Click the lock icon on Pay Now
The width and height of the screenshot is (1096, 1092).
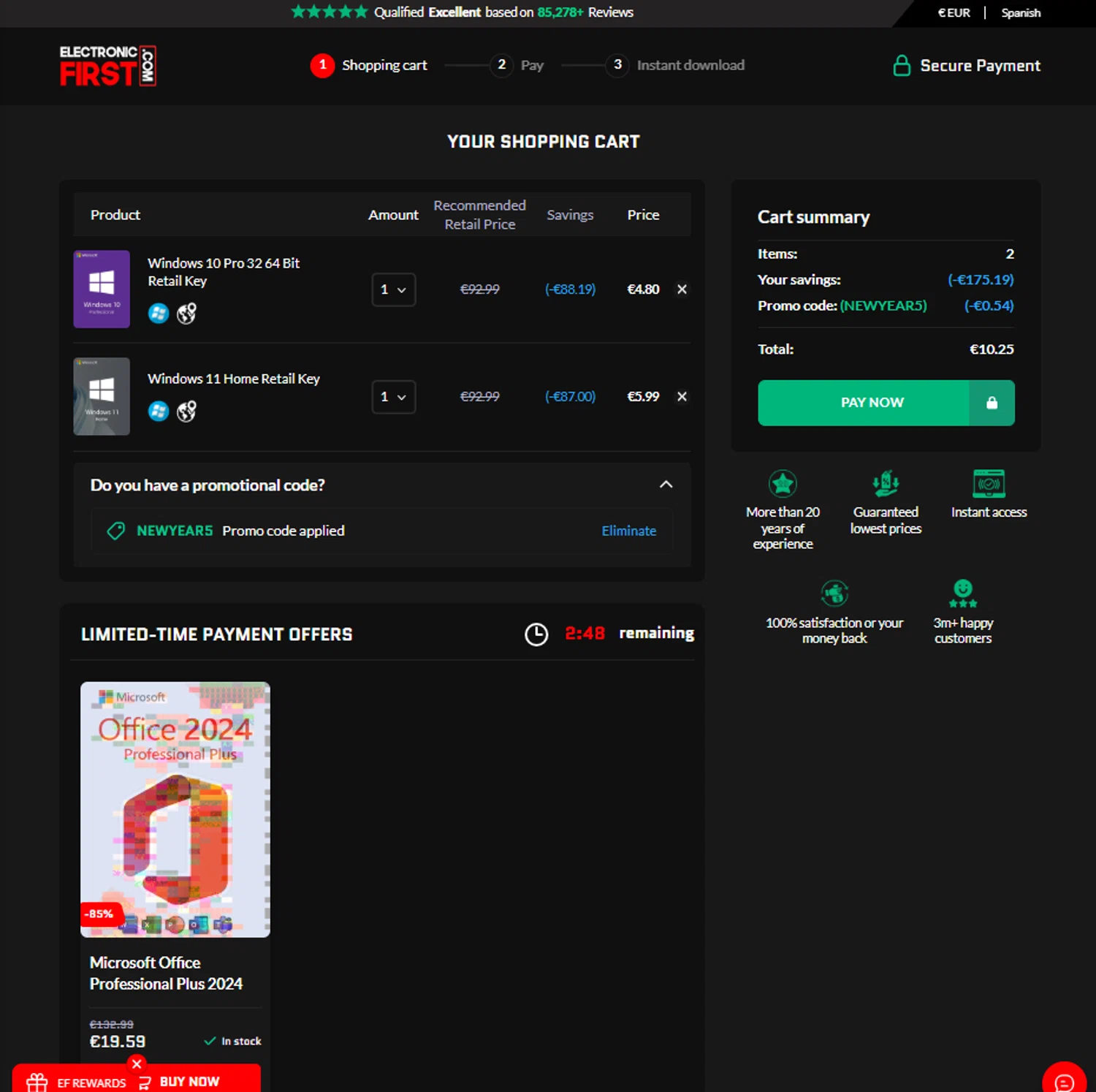click(992, 403)
